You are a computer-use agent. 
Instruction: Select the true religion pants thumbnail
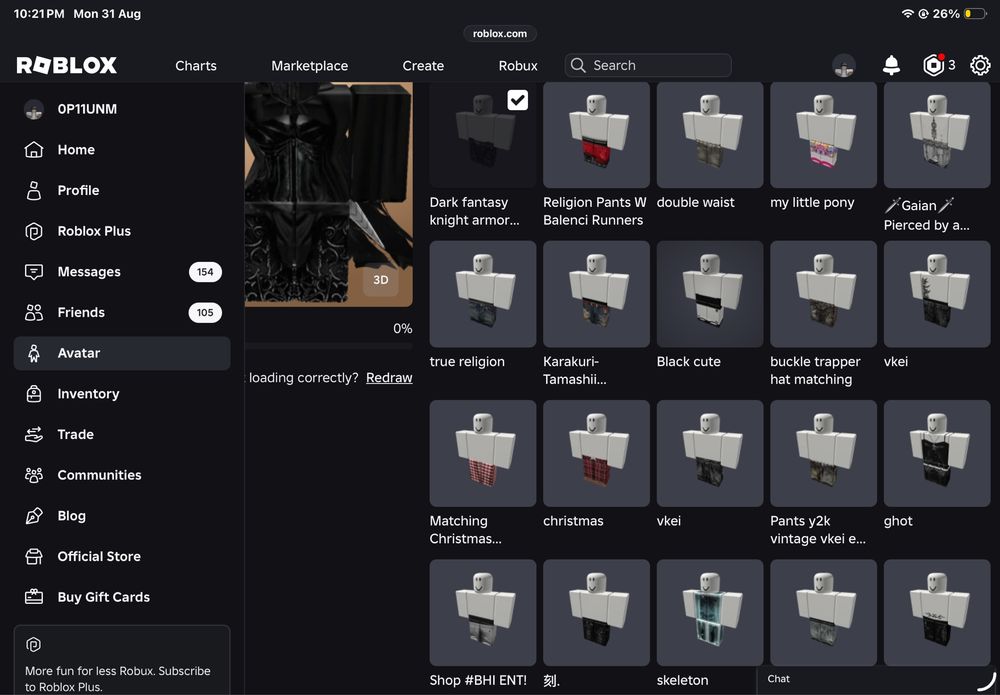pyautogui.click(x=483, y=294)
